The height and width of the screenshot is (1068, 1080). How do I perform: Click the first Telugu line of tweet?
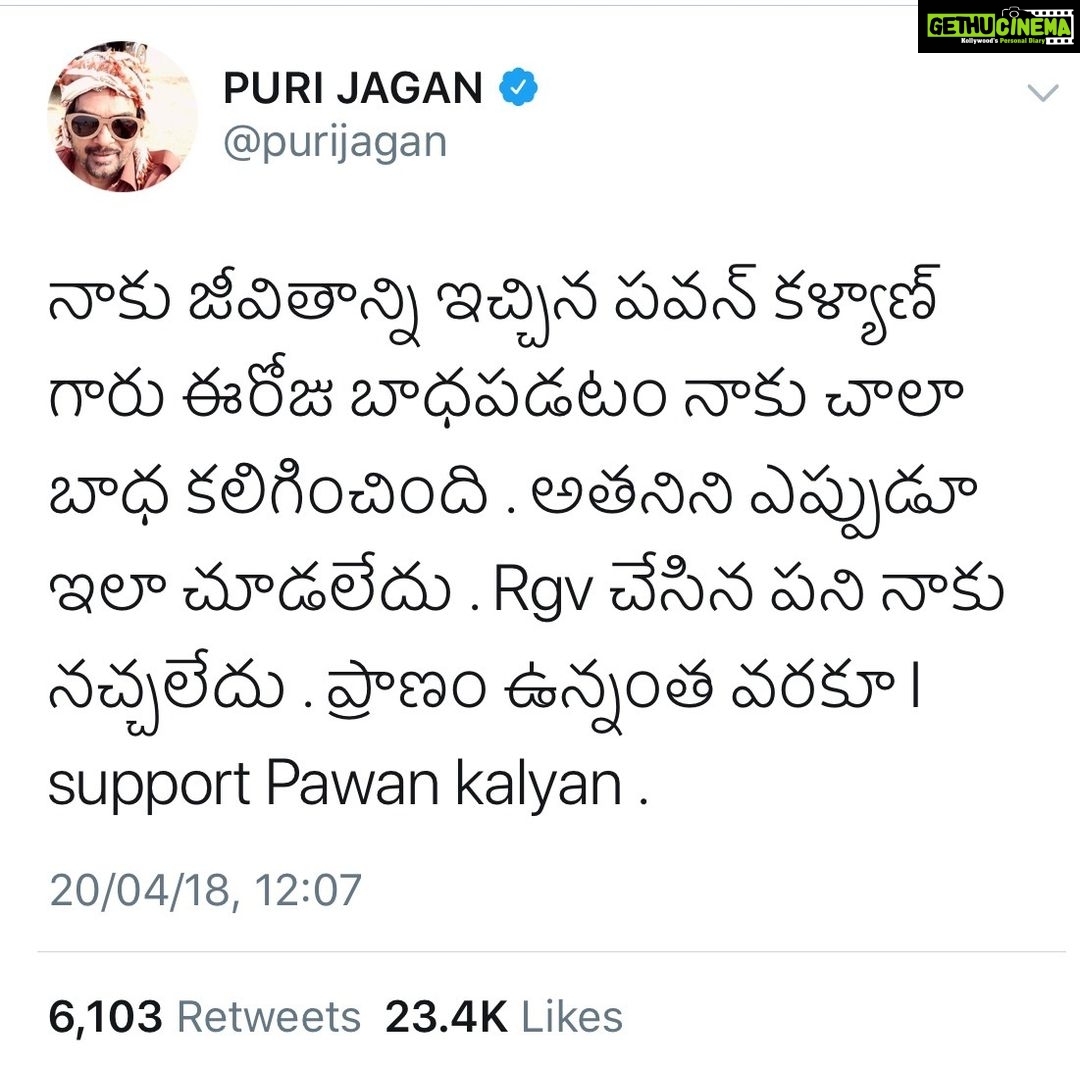(x=494, y=305)
